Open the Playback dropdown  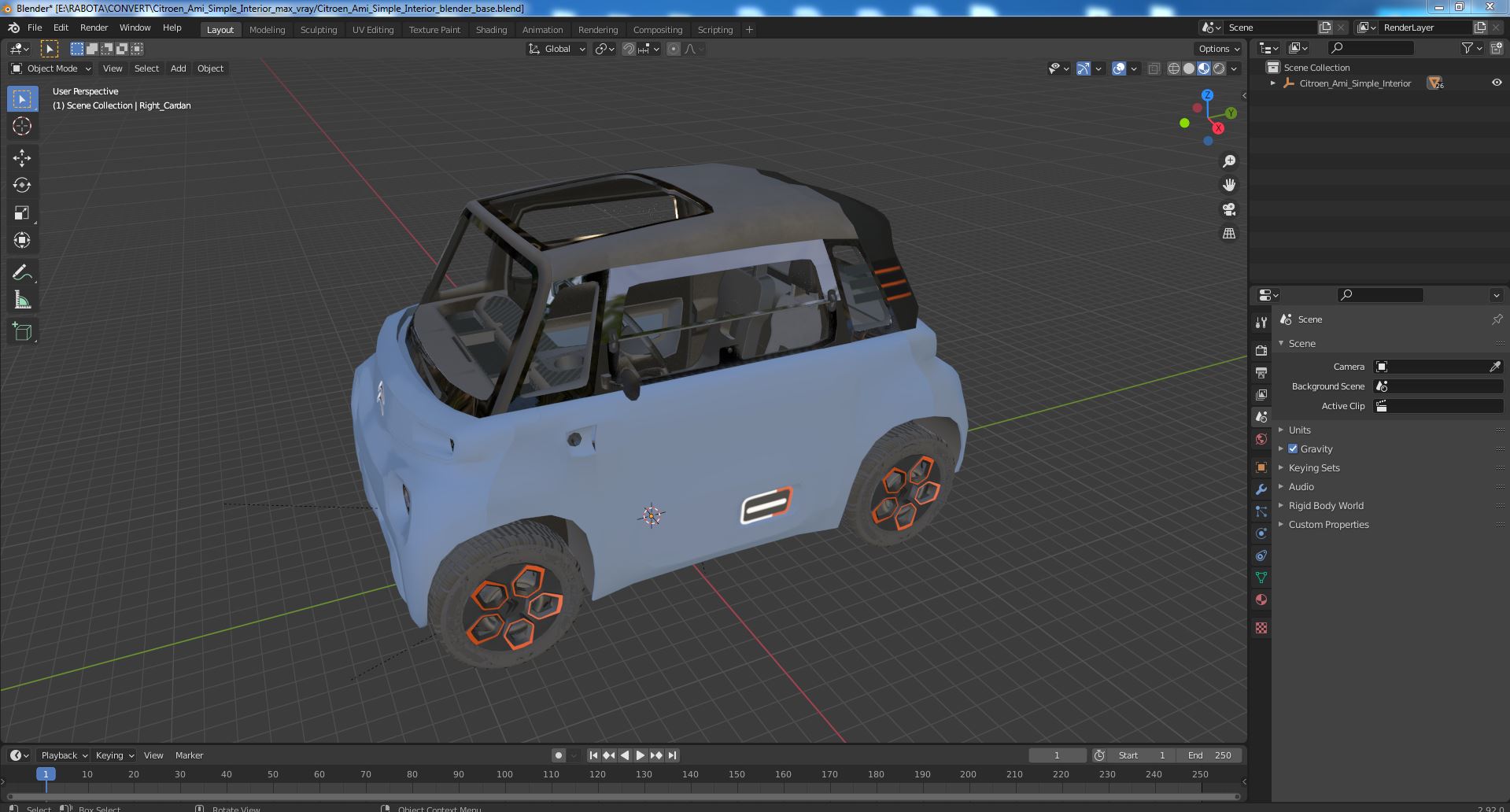tap(63, 755)
